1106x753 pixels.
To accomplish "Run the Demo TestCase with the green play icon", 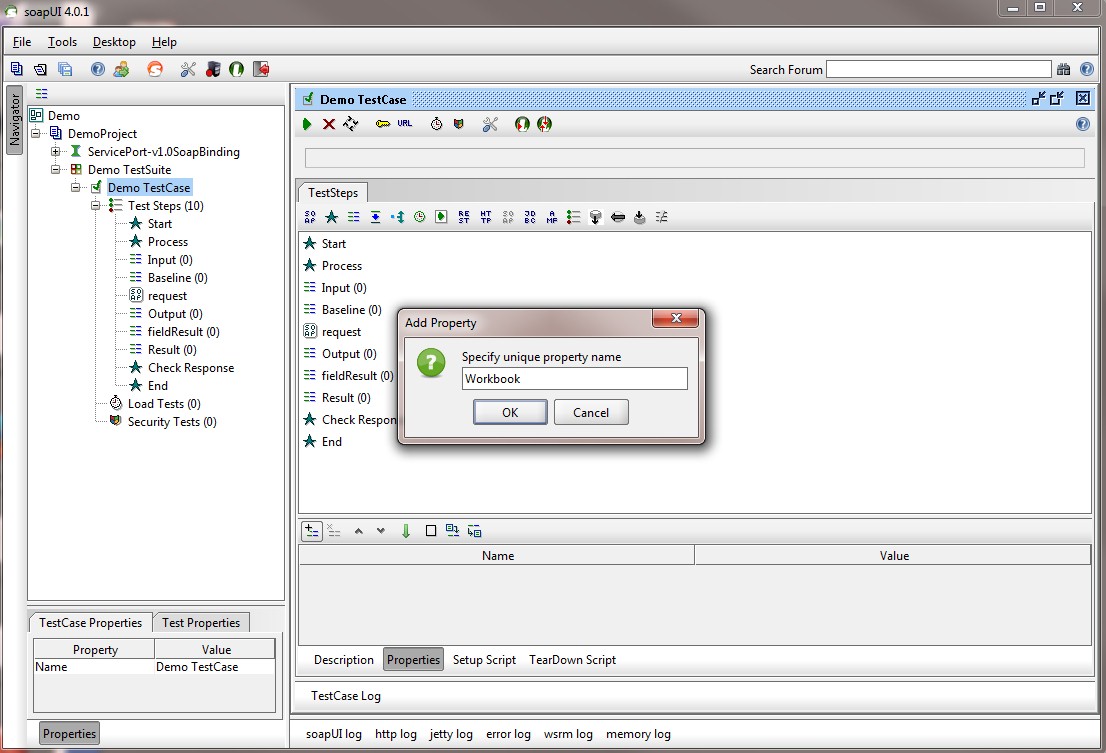I will pyautogui.click(x=307, y=124).
